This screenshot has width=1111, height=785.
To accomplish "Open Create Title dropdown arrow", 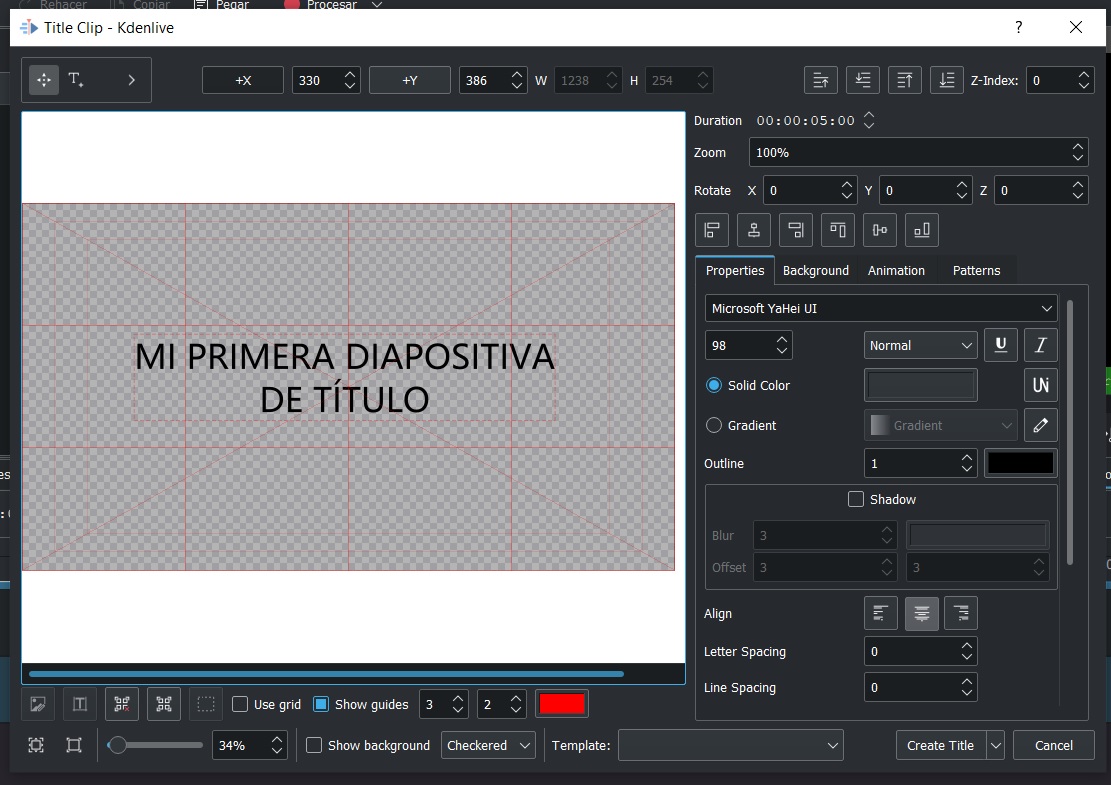I will [996, 745].
